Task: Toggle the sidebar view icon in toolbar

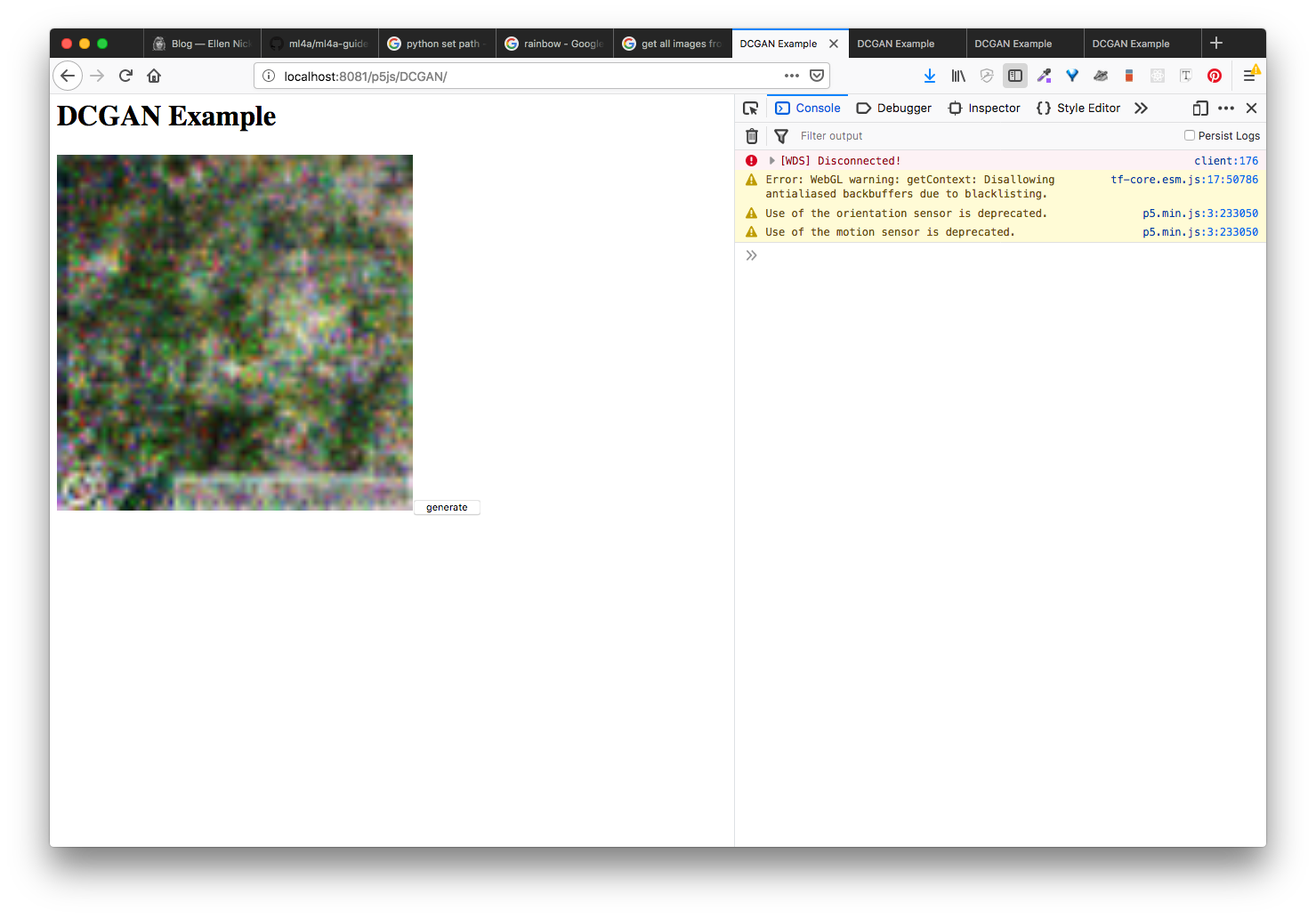Action: coord(1015,76)
